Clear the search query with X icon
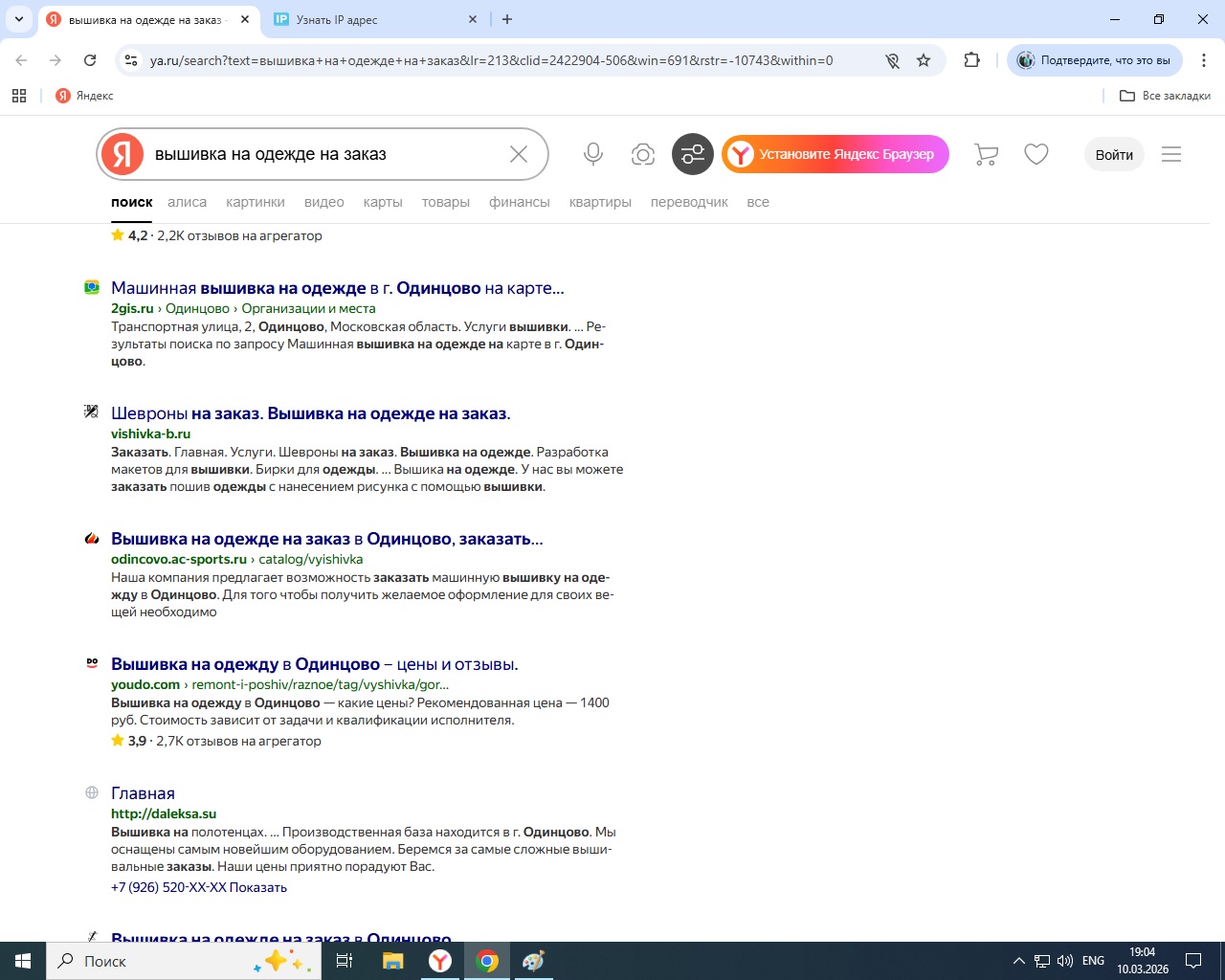 coord(519,154)
